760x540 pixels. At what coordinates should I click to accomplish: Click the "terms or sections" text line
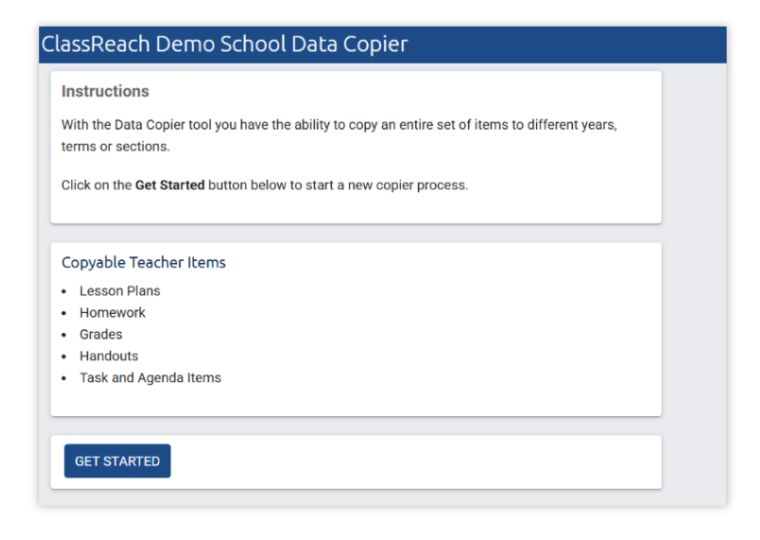pos(115,147)
